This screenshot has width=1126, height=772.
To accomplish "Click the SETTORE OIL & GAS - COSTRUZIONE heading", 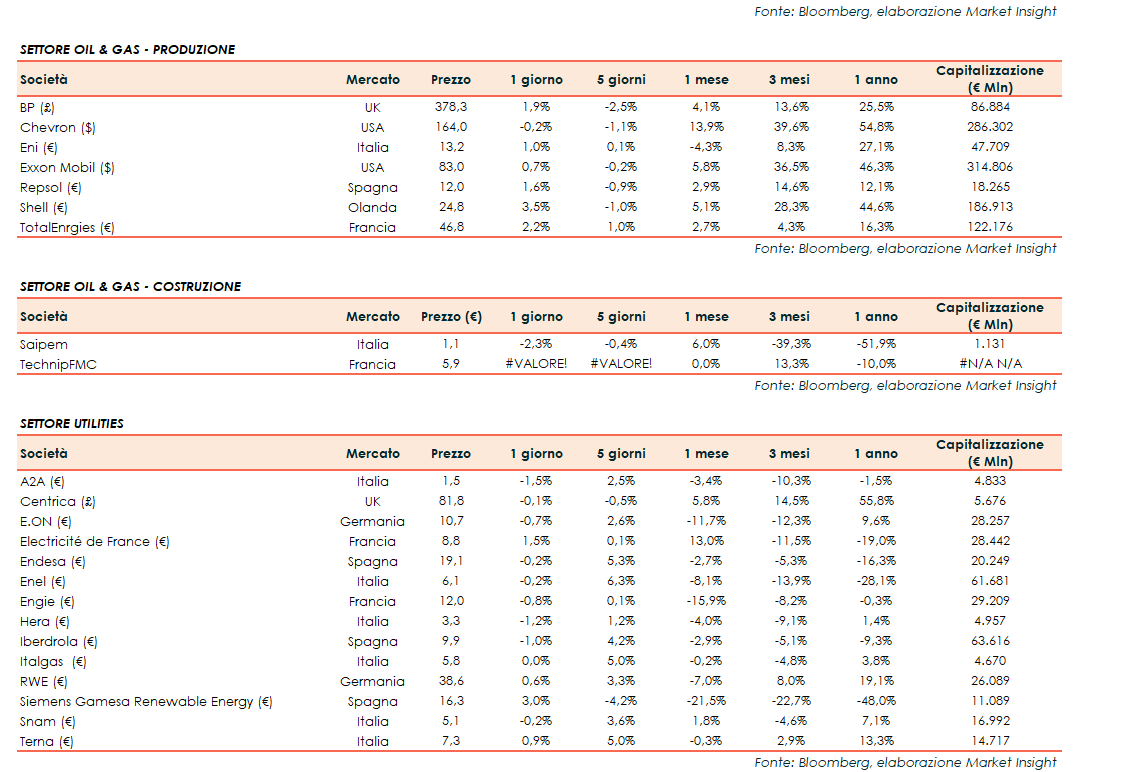I will (x=130, y=287).
